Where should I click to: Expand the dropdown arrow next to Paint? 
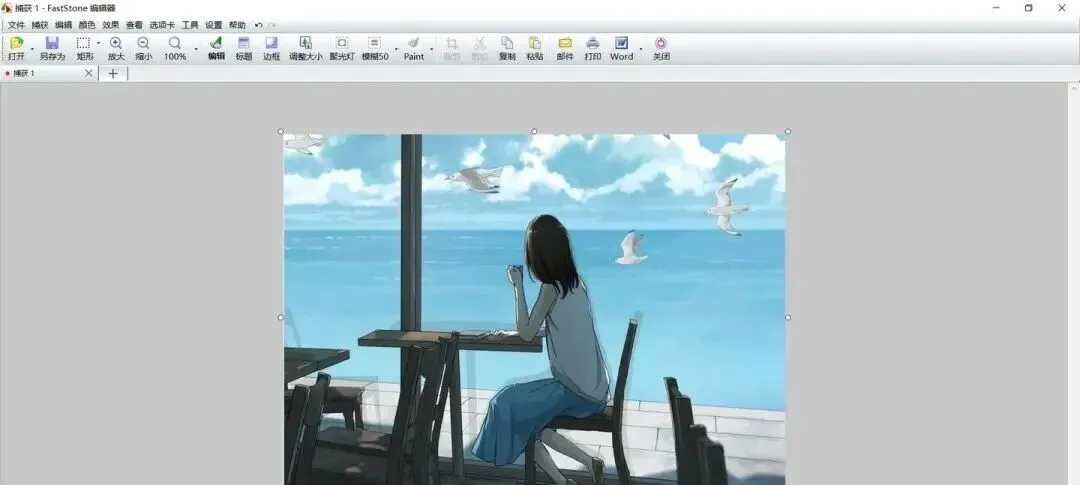pos(432,48)
